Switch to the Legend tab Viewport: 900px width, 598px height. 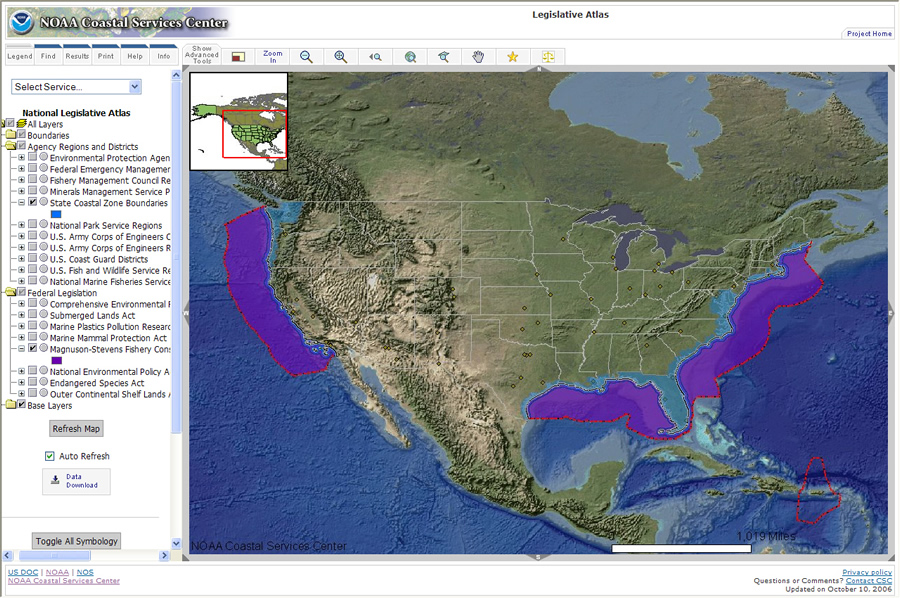tap(20, 55)
